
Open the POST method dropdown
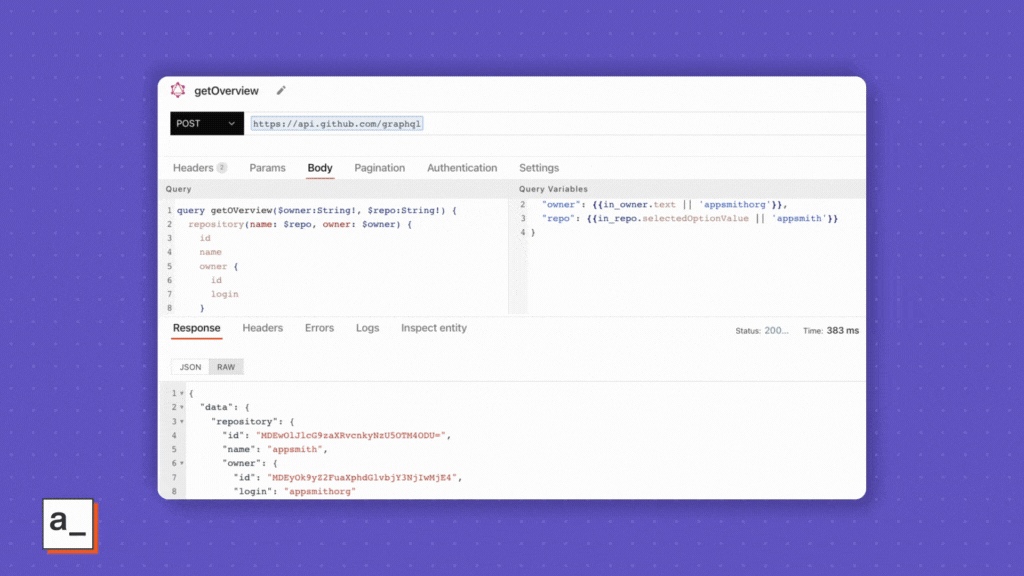pos(207,124)
